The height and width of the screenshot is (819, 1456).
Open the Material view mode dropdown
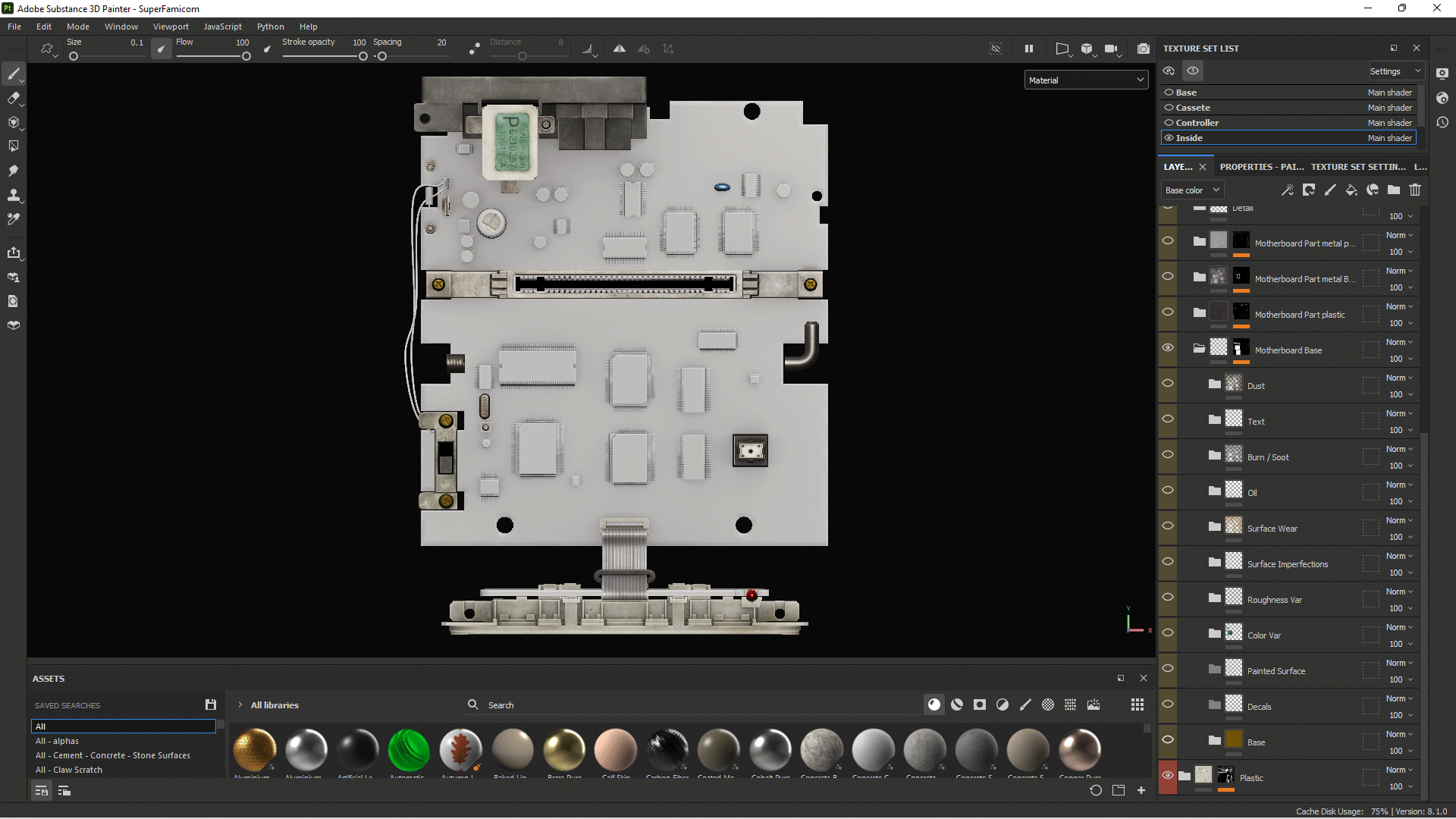(1086, 80)
